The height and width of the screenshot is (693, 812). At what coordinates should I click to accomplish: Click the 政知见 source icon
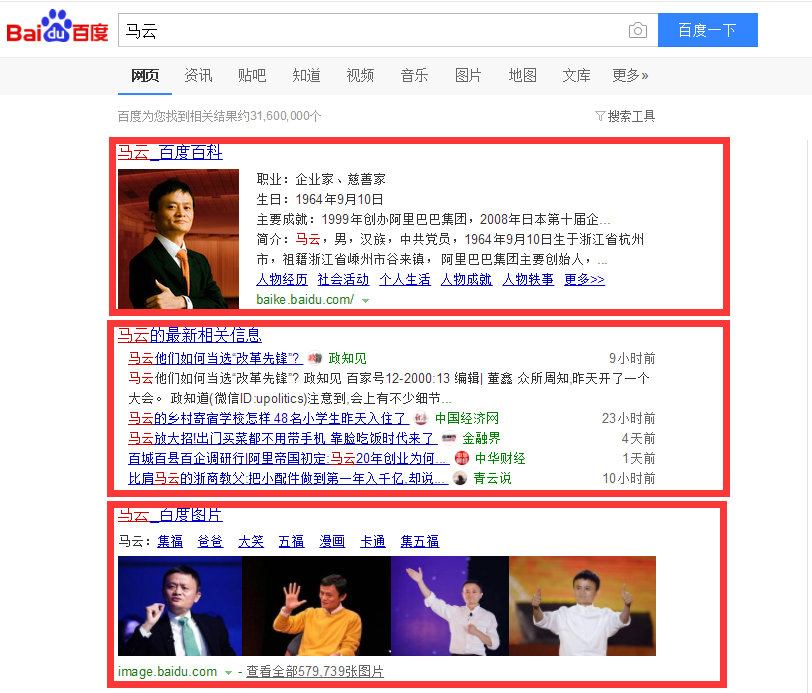315,358
